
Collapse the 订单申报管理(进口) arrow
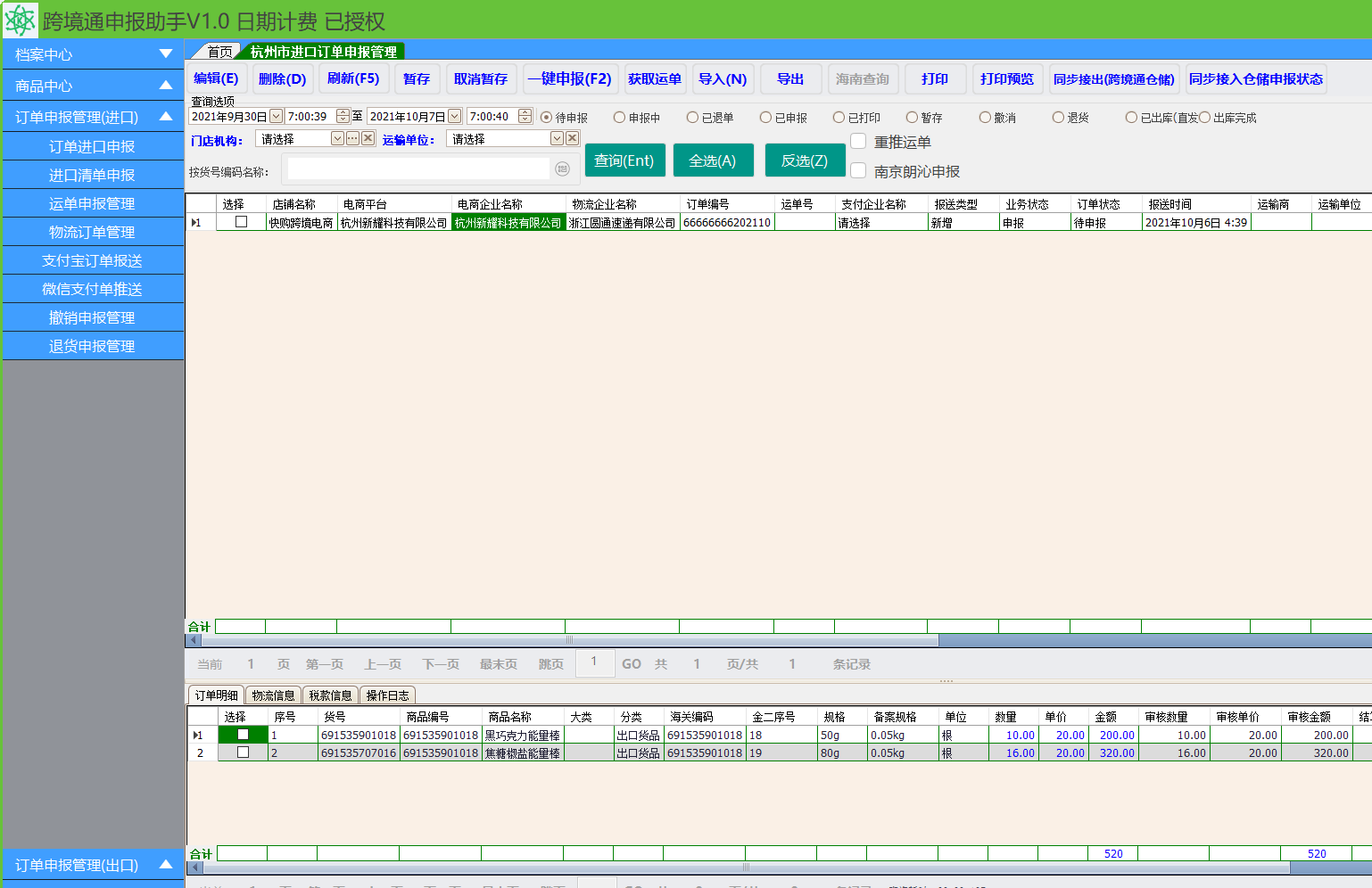(x=166, y=117)
